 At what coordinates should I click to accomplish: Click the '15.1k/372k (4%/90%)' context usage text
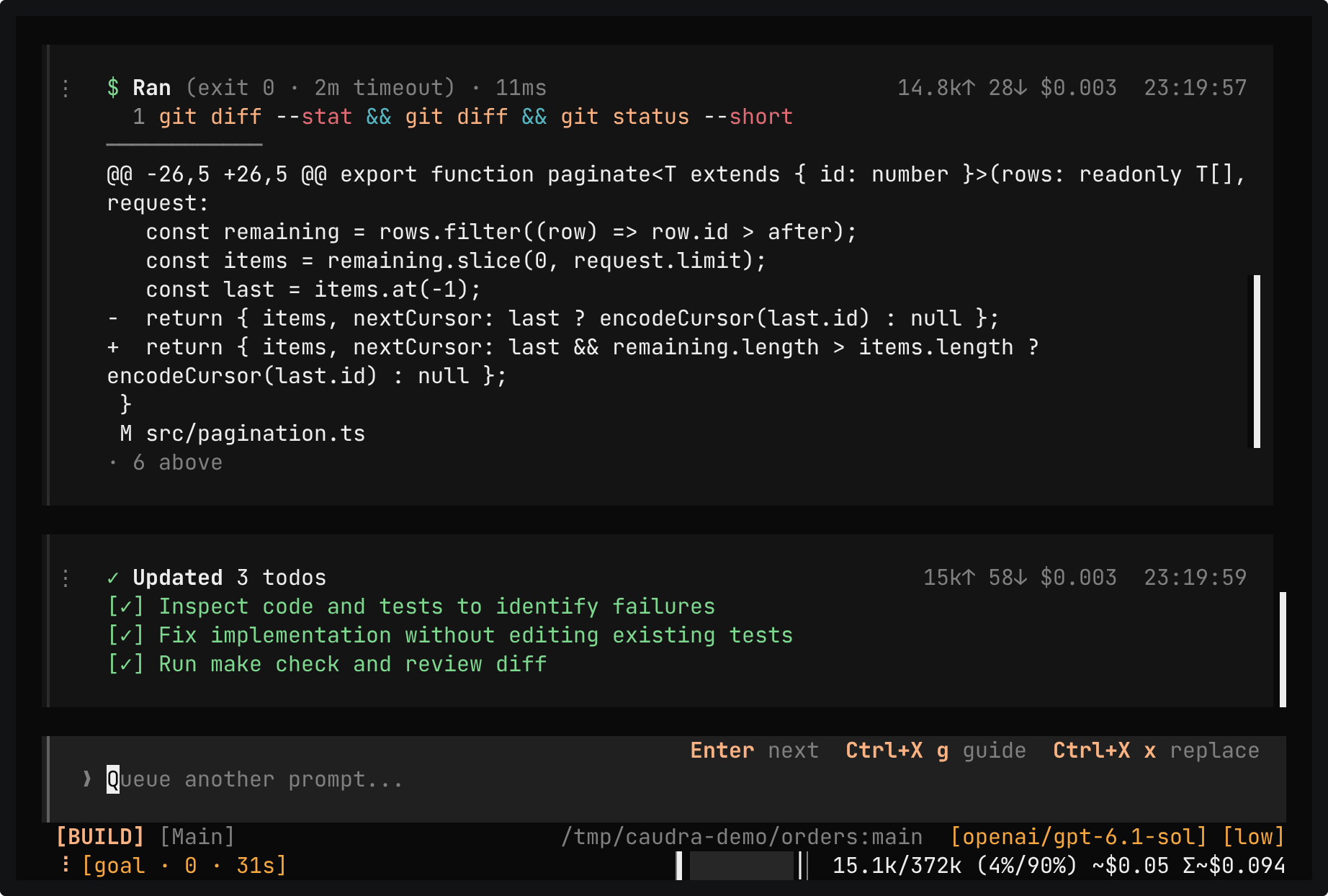955,866
